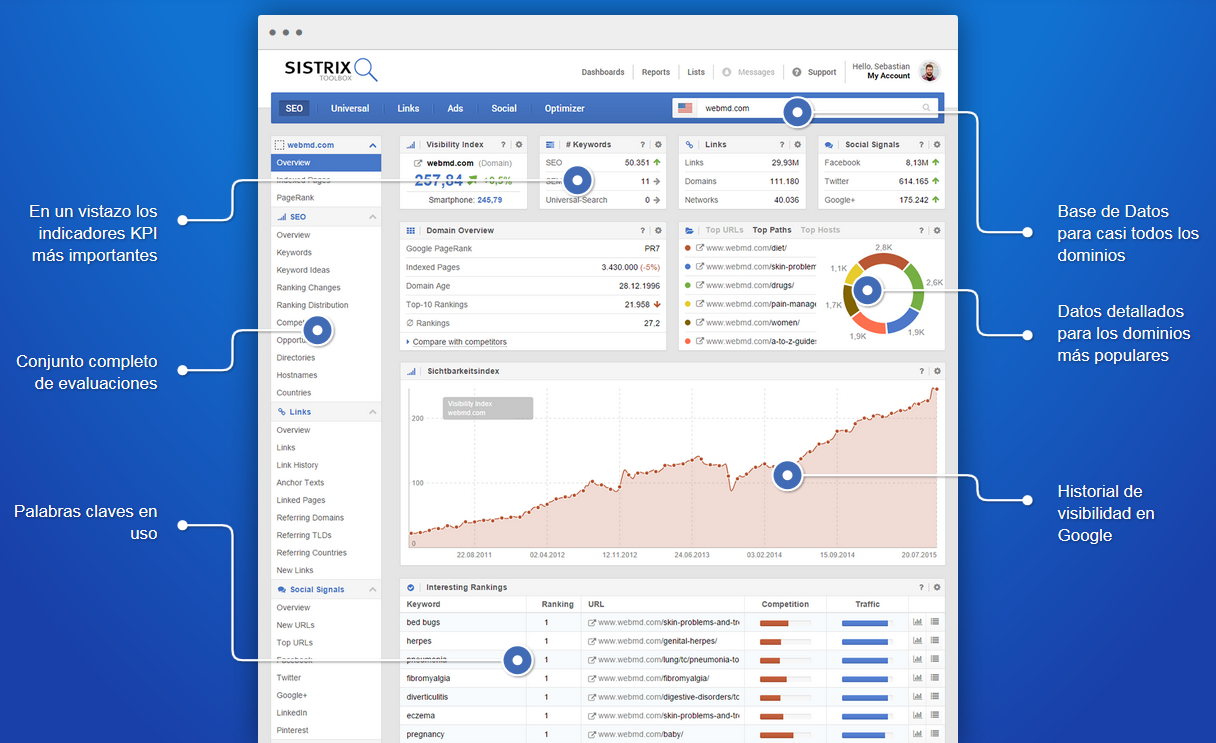
Task: Click the Smartphone value 245,79
Action: pyautogui.click(x=490, y=200)
